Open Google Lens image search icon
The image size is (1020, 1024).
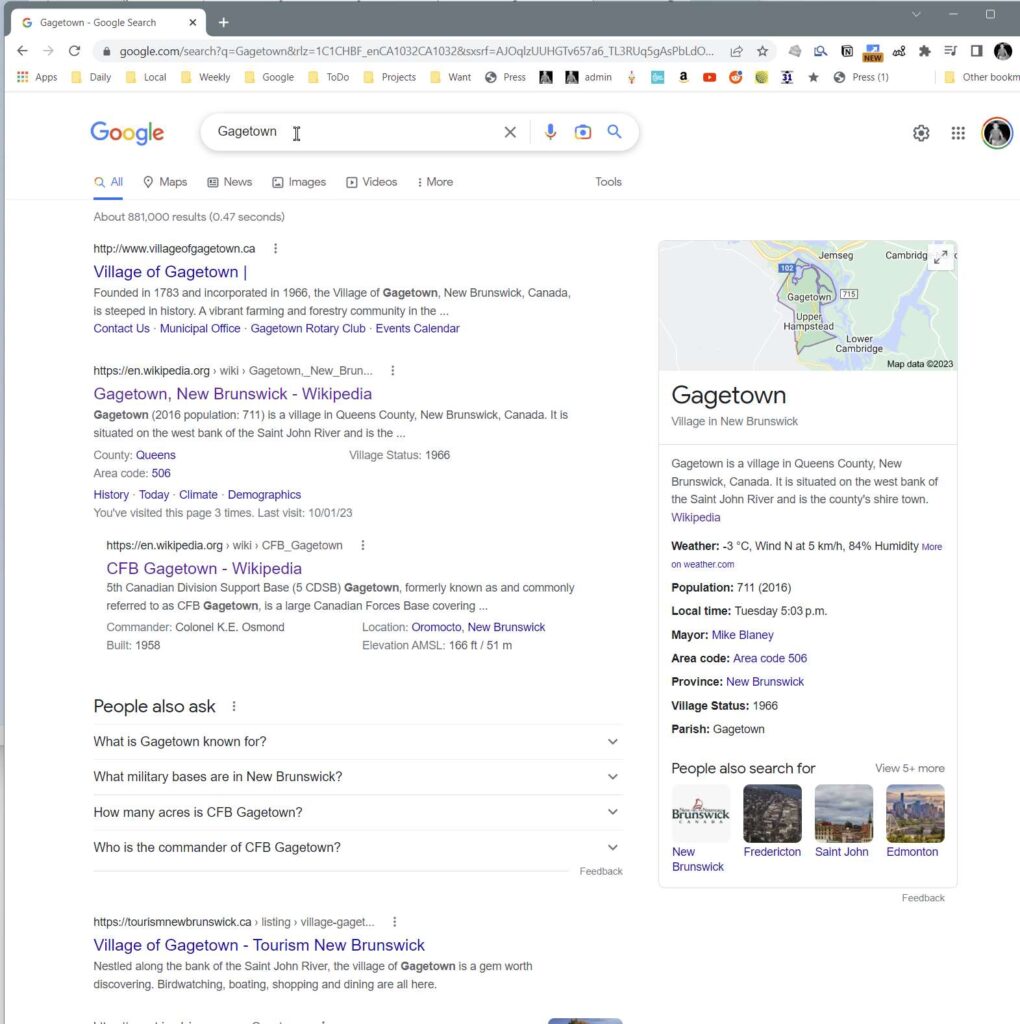coord(583,132)
